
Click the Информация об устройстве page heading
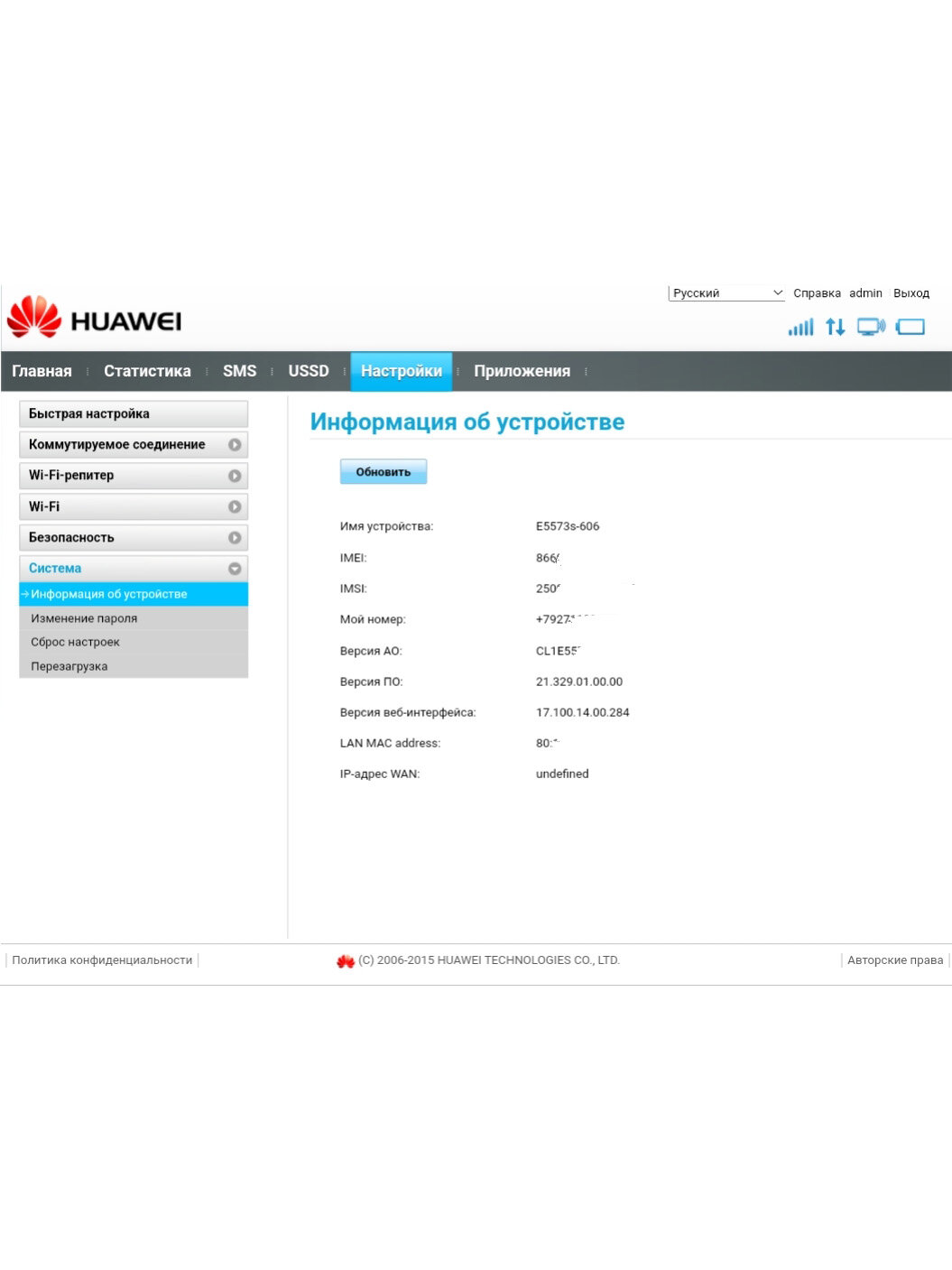[x=467, y=422]
